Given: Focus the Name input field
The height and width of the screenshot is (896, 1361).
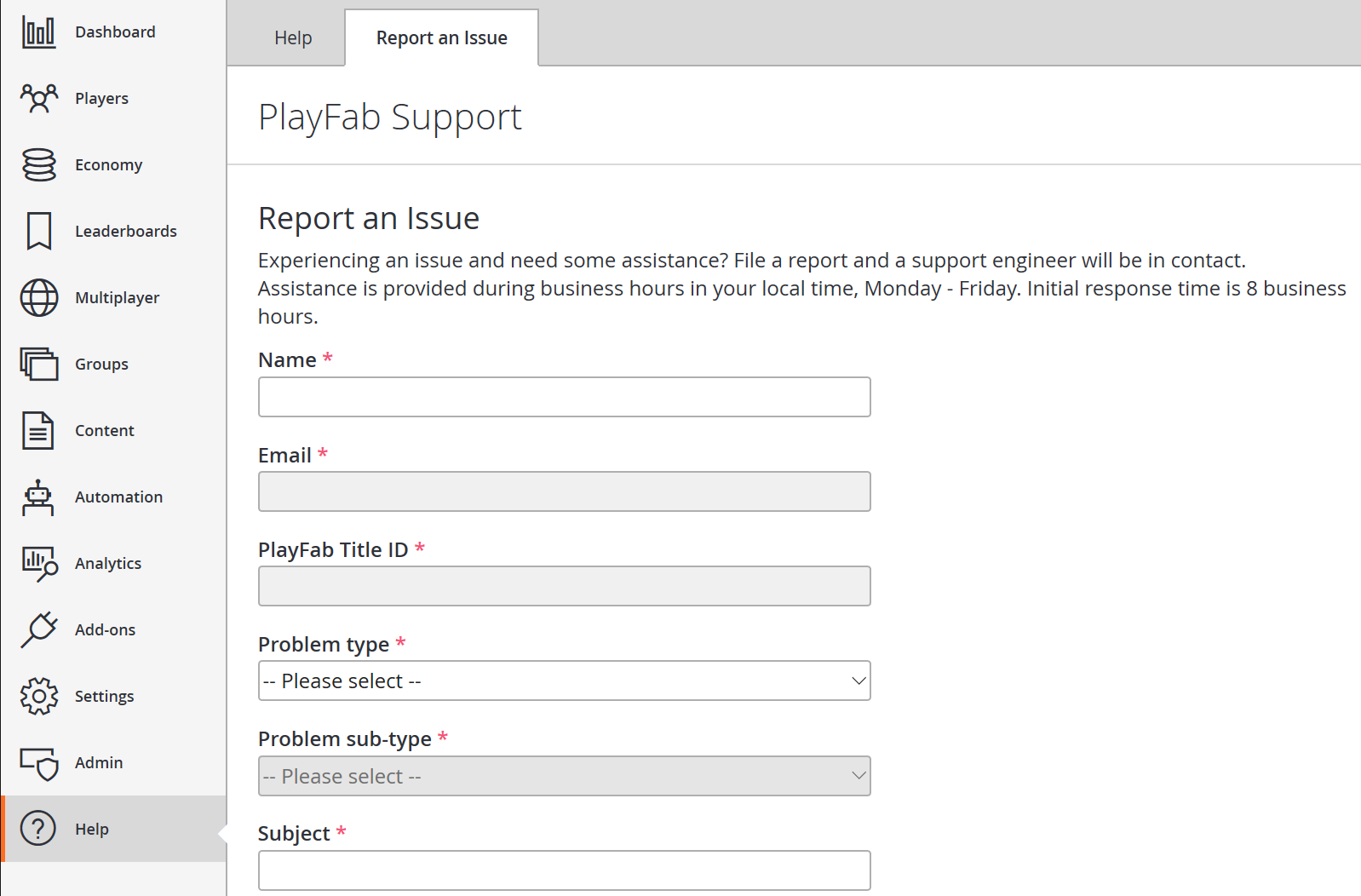Looking at the screenshot, I should click(564, 397).
